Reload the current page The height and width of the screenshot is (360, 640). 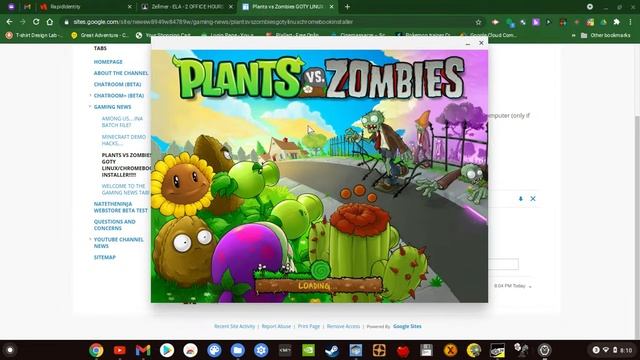pos(36,22)
